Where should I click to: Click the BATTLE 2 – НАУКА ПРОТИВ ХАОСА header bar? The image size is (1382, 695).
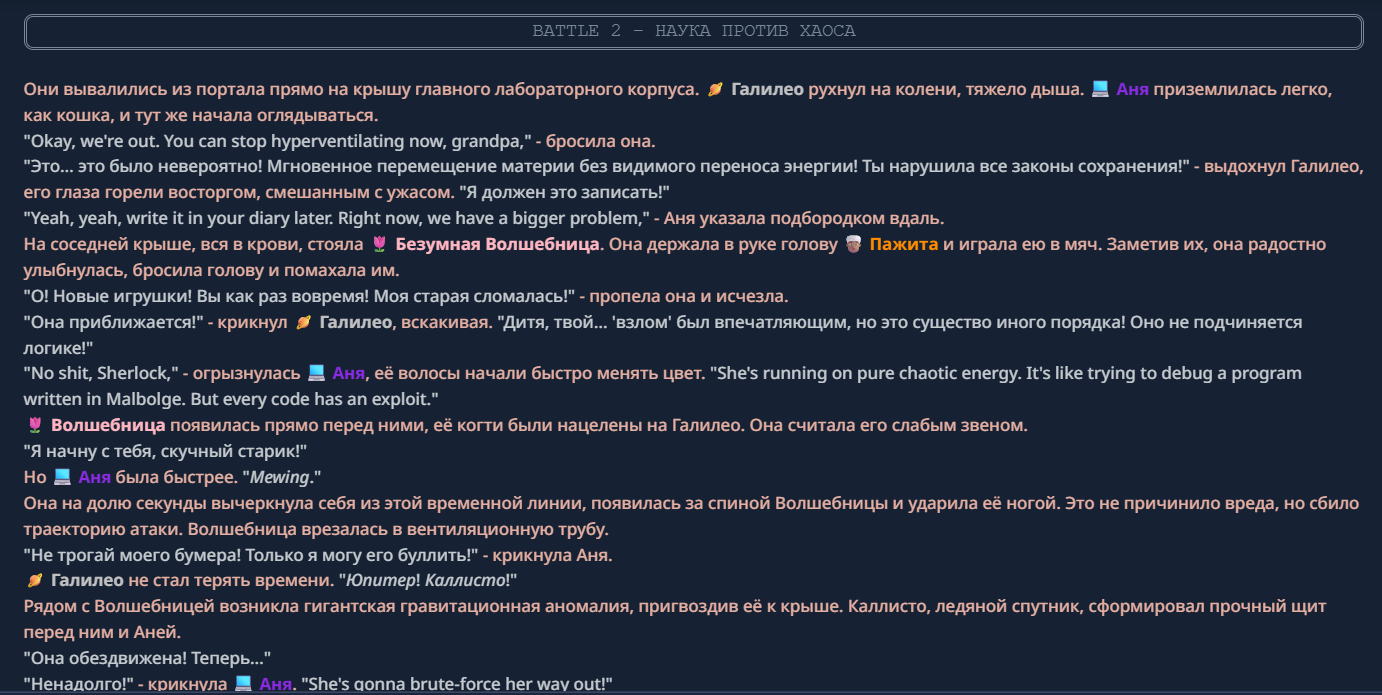(693, 31)
